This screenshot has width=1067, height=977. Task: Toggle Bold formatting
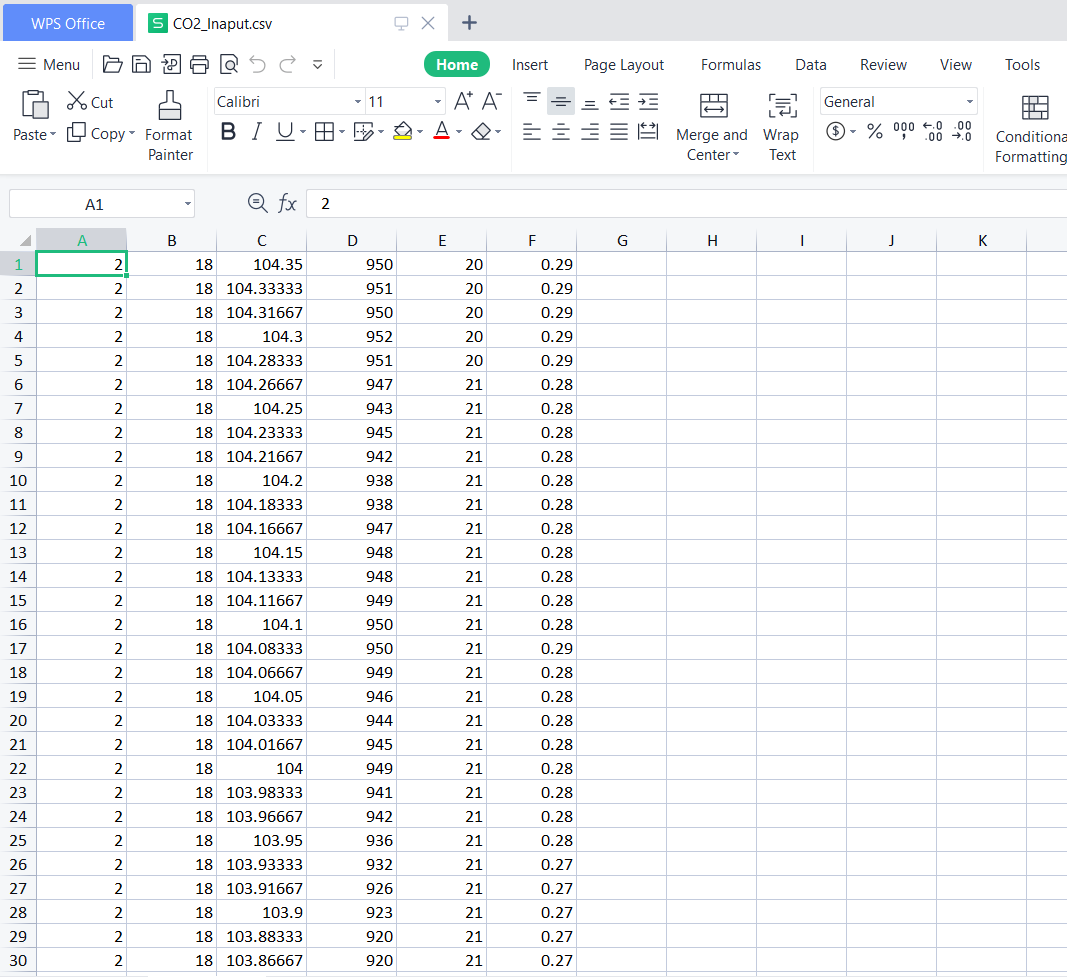click(x=229, y=131)
